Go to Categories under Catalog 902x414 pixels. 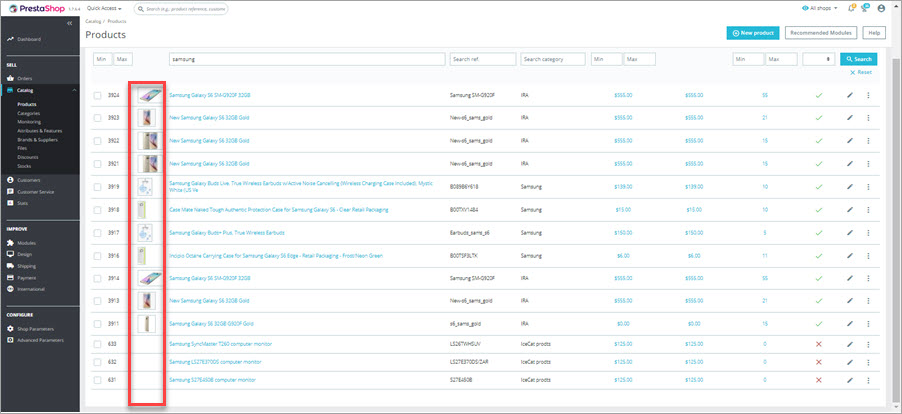click(x=28, y=113)
